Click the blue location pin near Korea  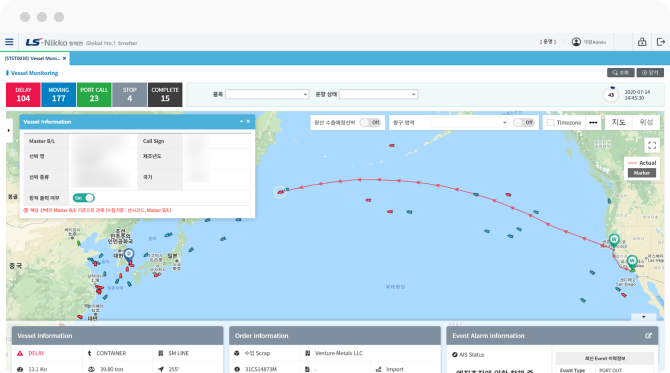[x=129, y=255]
